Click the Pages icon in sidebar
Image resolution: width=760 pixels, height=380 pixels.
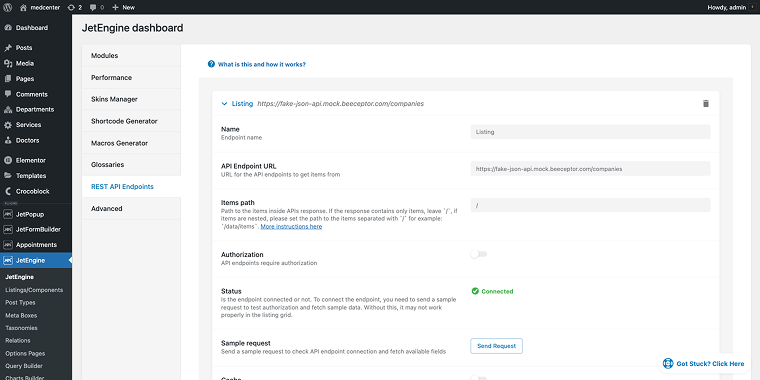(8, 79)
